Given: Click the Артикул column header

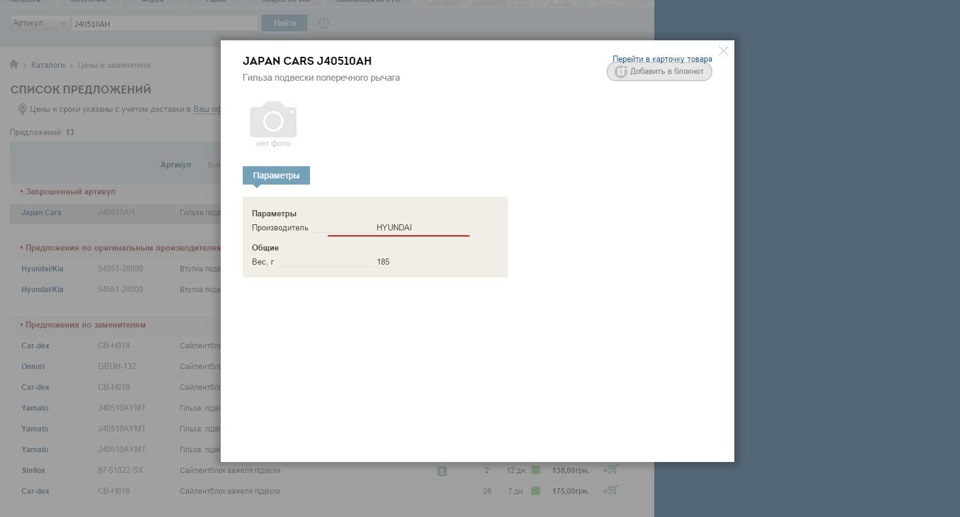Looking at the screenshot, I should click(x=176, y=165).
